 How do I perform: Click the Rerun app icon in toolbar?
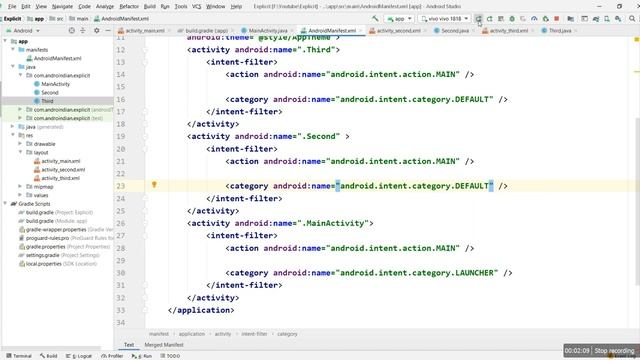coord(478,19)
